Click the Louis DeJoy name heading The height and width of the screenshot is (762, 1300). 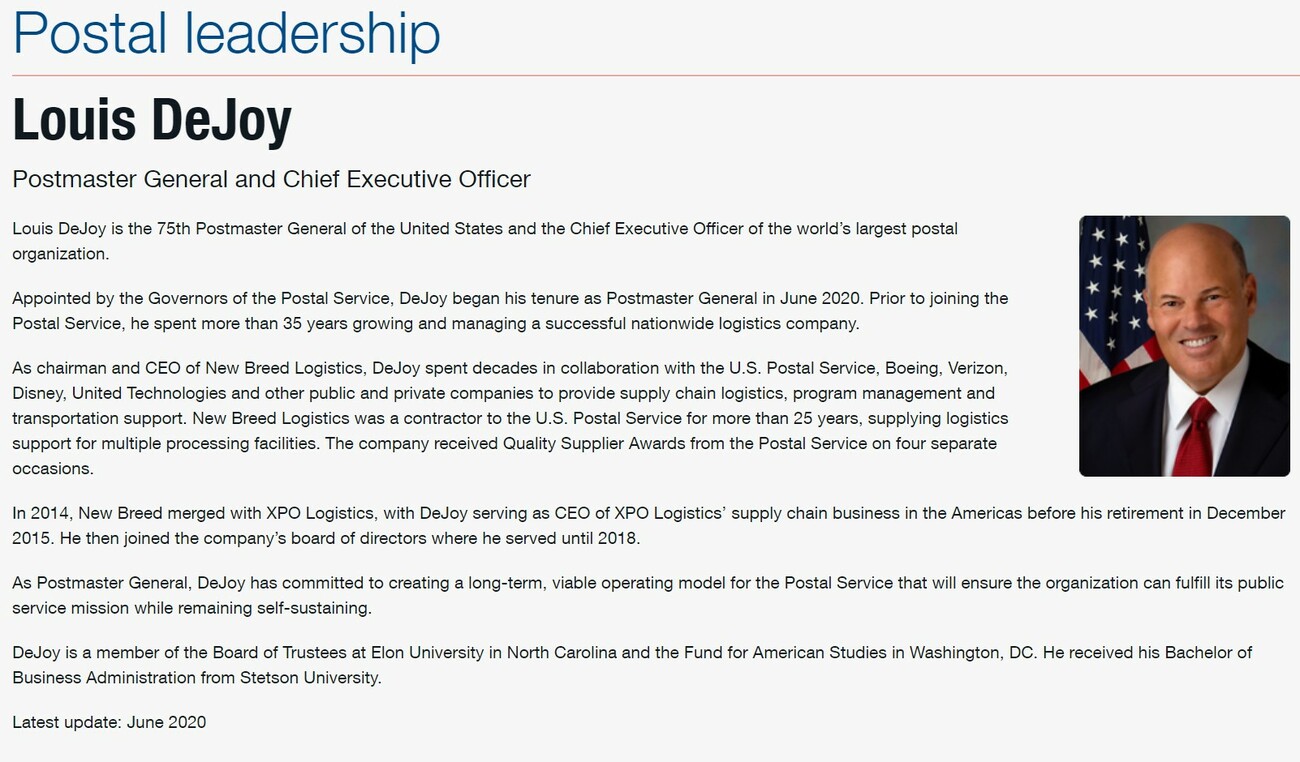(152, 119)
